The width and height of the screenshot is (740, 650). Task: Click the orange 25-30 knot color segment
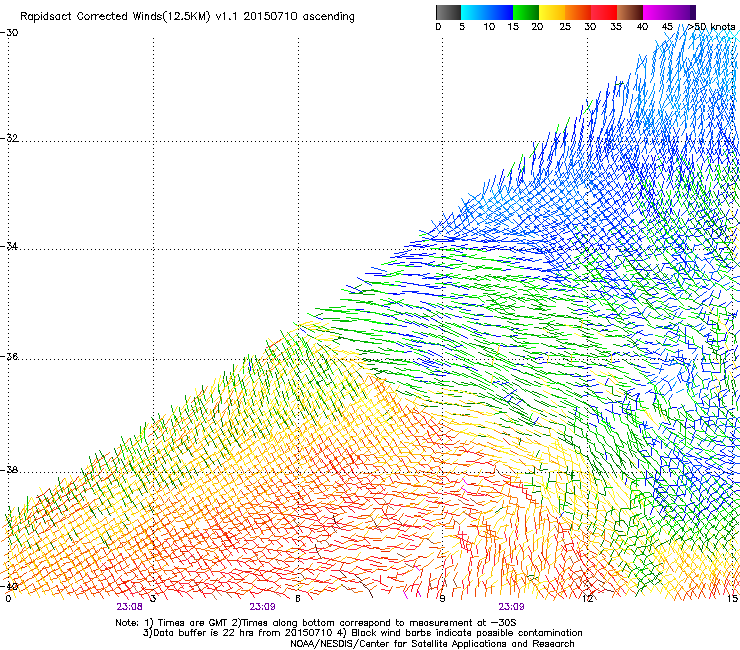(x=578, y=12)
